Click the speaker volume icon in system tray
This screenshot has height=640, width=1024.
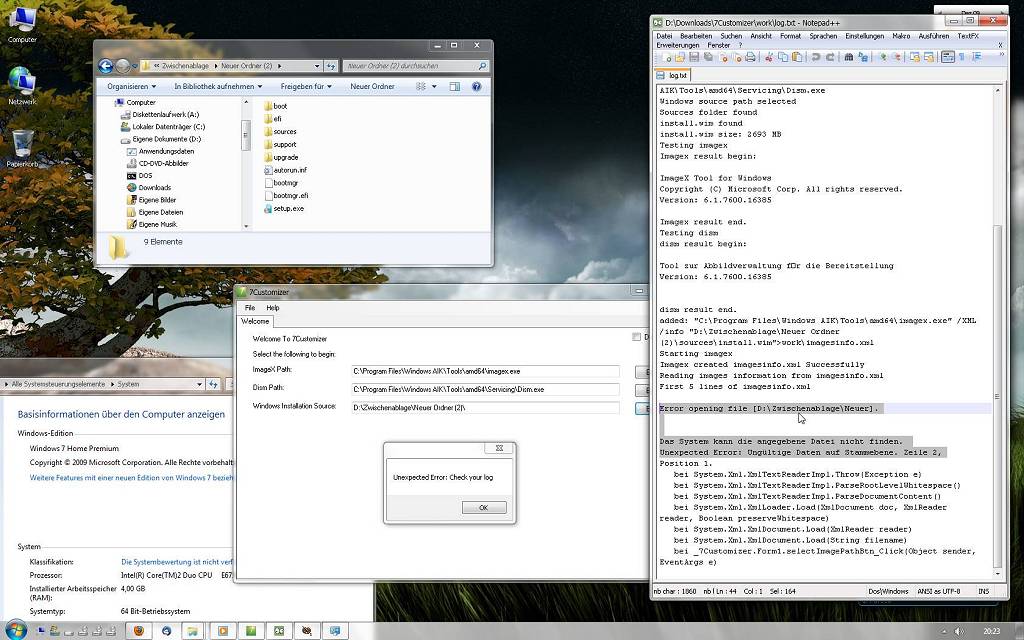click(x=958, y=631)
